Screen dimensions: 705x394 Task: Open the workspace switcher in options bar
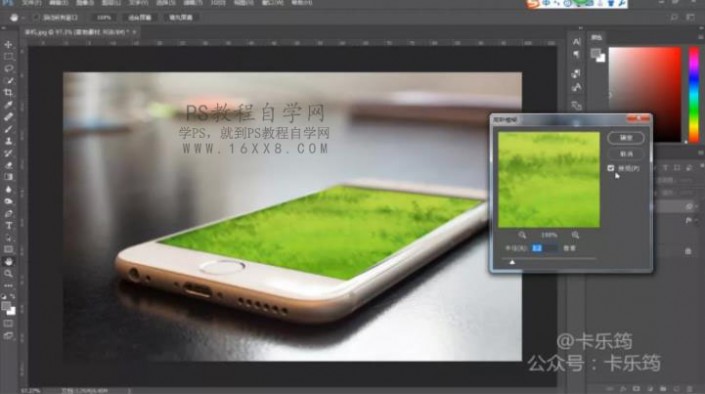click(x=691, y=17)
